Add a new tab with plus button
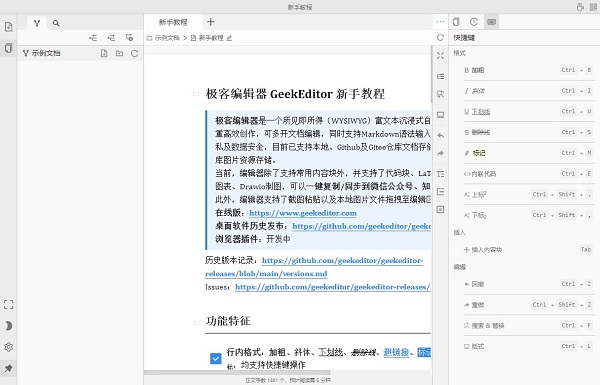This screenshot has width=600, height=385. (x=210, y=22)
